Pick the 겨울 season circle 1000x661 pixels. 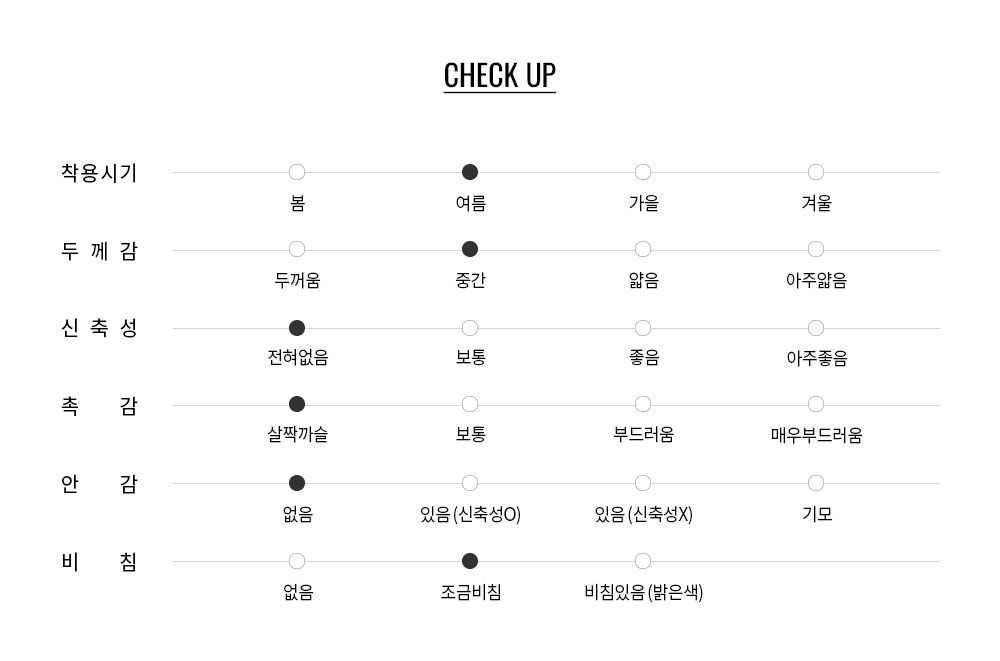coord(816,172)
